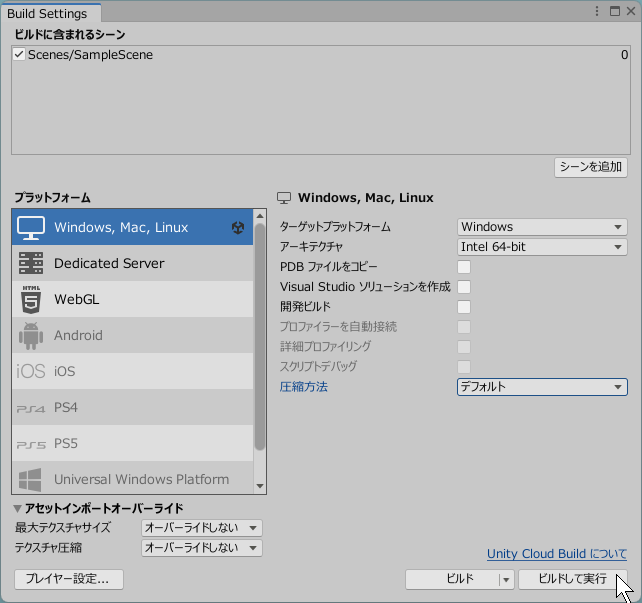Image resolution: width=642 pixels, height=603 pixels.
Task: Open アーキテクチャ dropdown showing Intel 64-bit
Action: (x=542, y=247)
